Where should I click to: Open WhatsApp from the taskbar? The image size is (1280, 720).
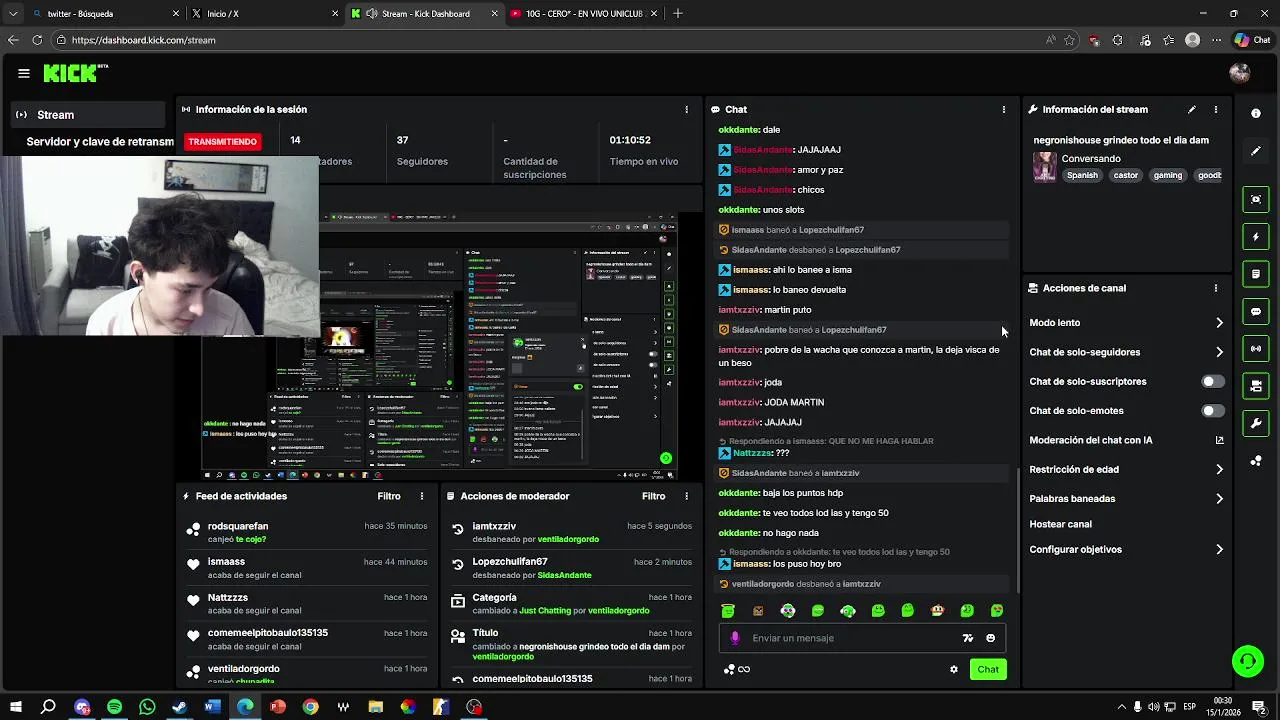tap(147, 707)
